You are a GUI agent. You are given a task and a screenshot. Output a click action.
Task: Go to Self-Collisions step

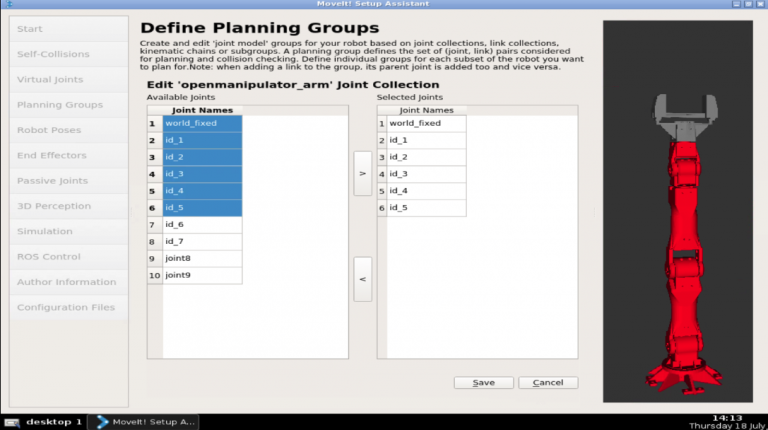tap(69, 54)
